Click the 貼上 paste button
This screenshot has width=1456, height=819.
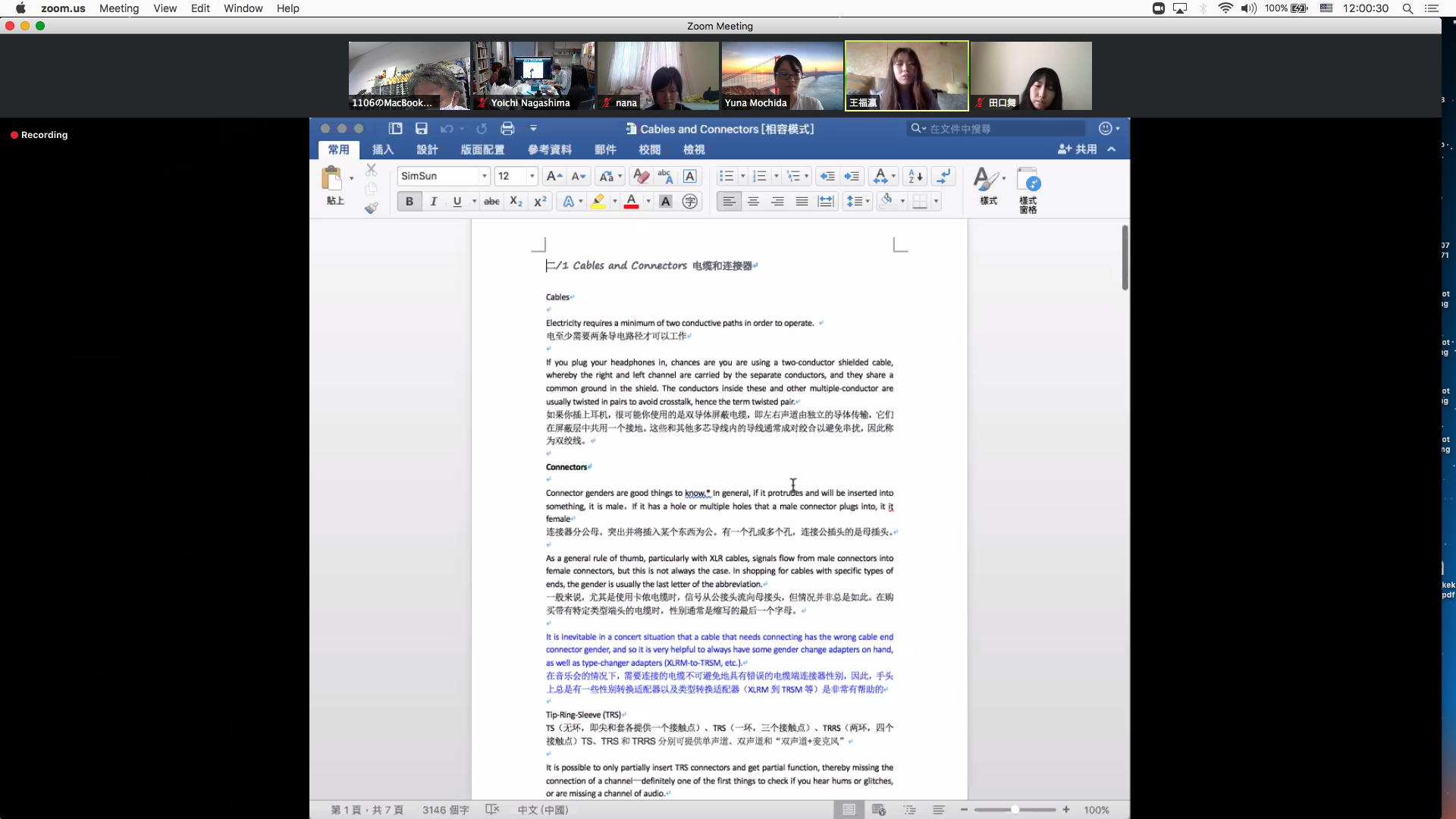point(333,186)
